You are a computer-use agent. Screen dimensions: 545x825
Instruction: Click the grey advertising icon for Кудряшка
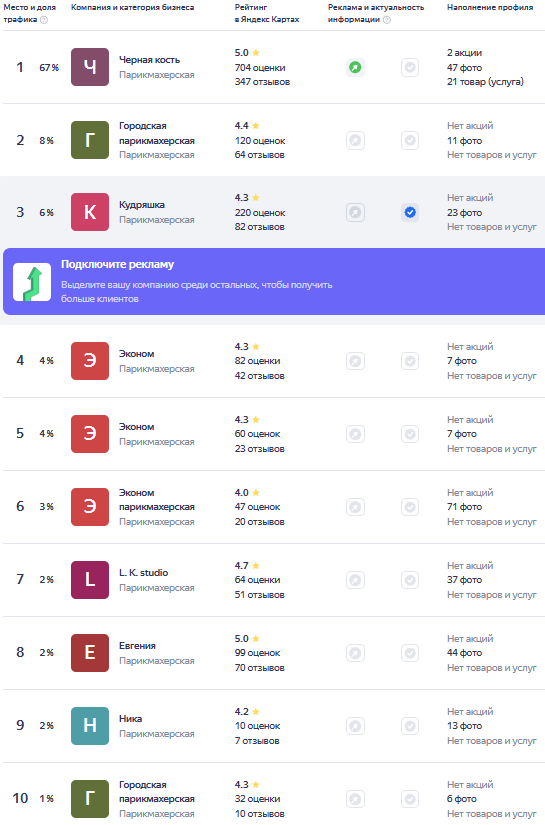pos(355,213)
